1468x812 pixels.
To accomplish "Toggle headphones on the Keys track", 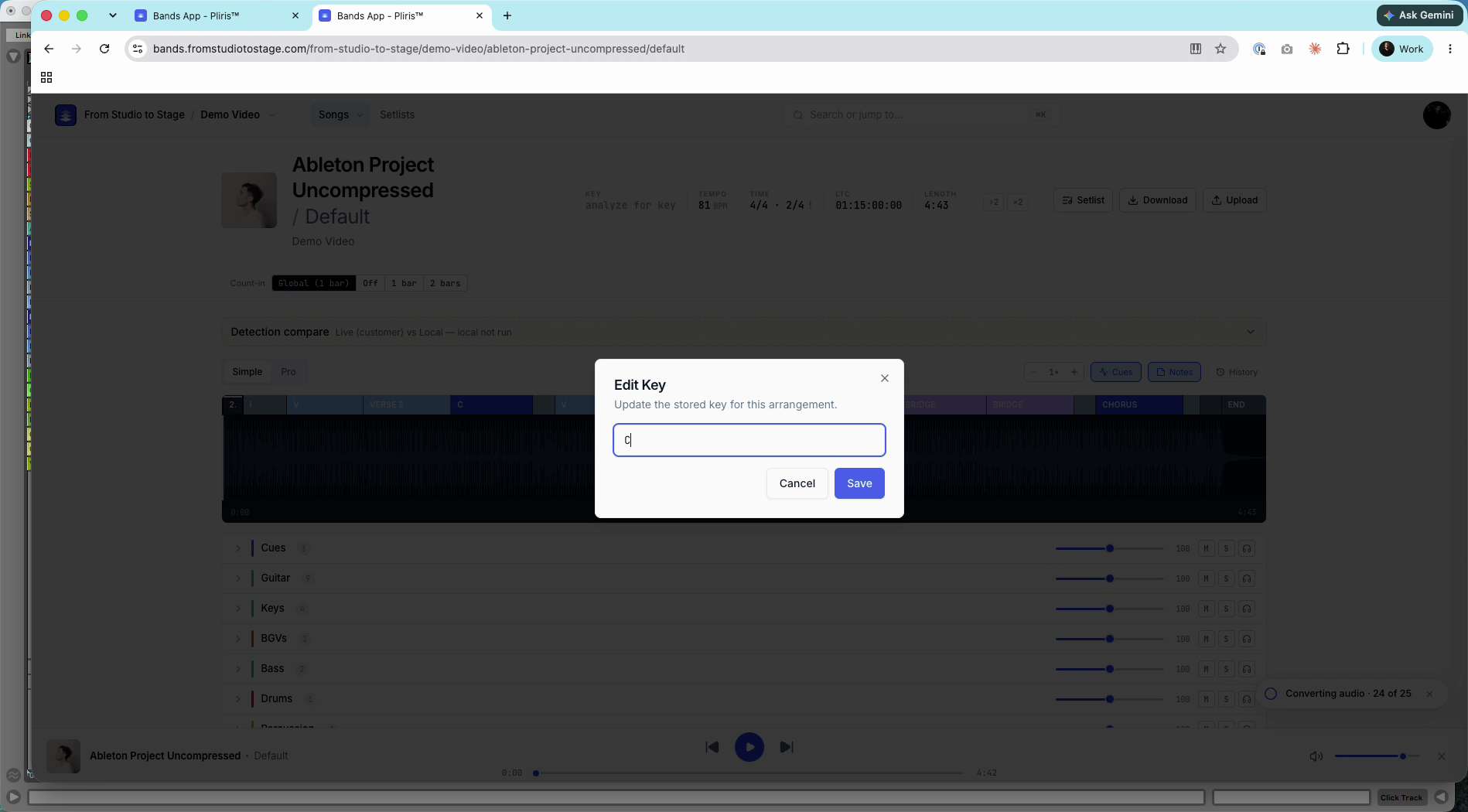I will [x=1247, y=609].
